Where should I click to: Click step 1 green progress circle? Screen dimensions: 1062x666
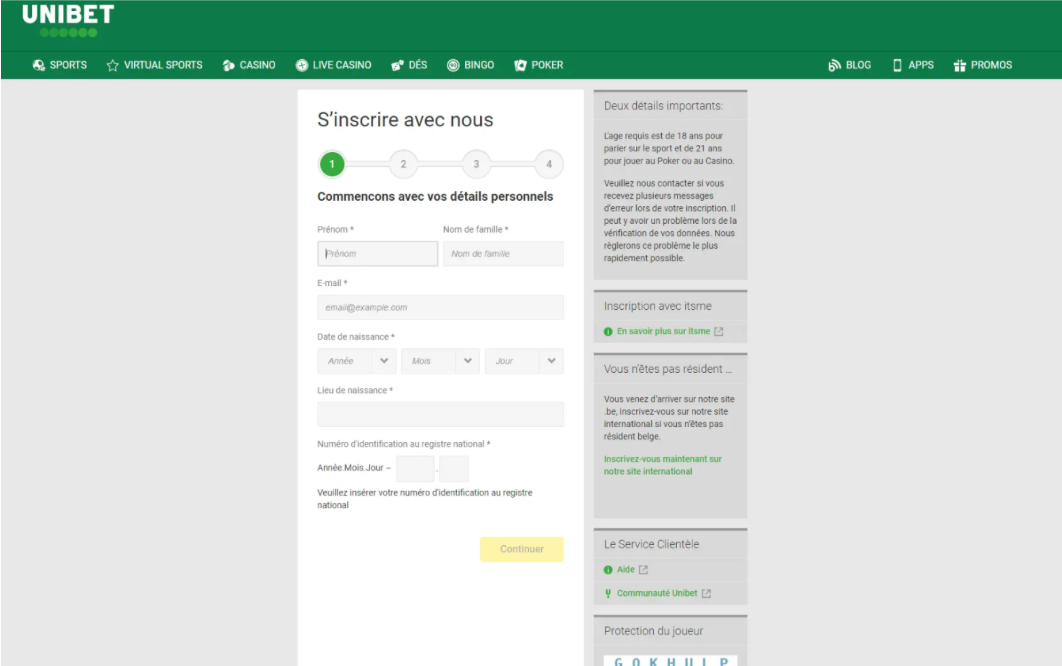click(x=332, y=164)
